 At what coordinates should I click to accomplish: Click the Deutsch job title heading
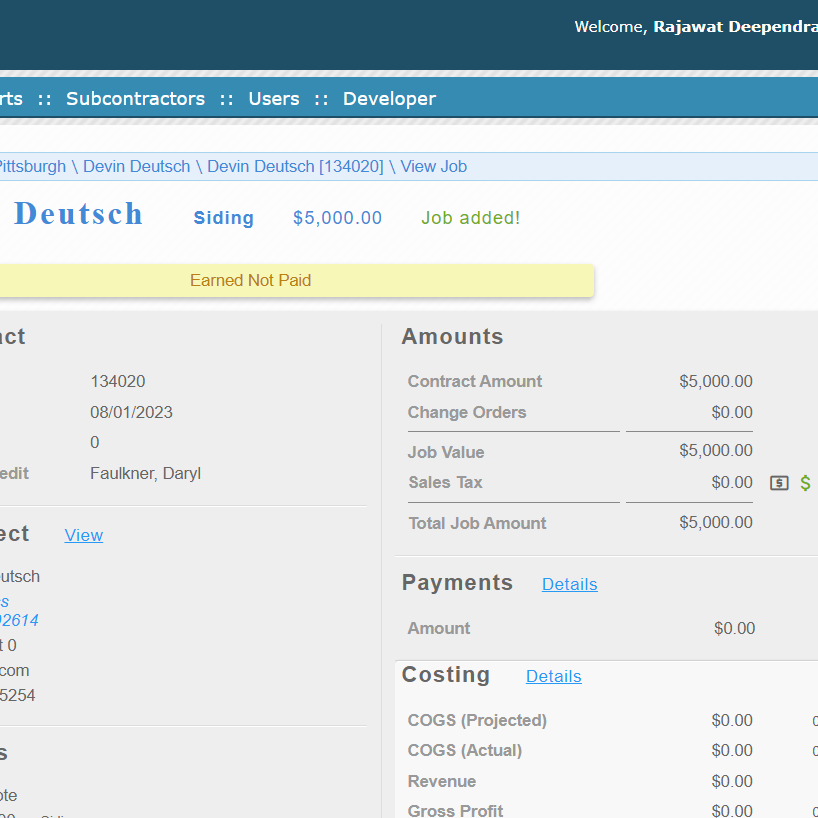tap(79, 214)
